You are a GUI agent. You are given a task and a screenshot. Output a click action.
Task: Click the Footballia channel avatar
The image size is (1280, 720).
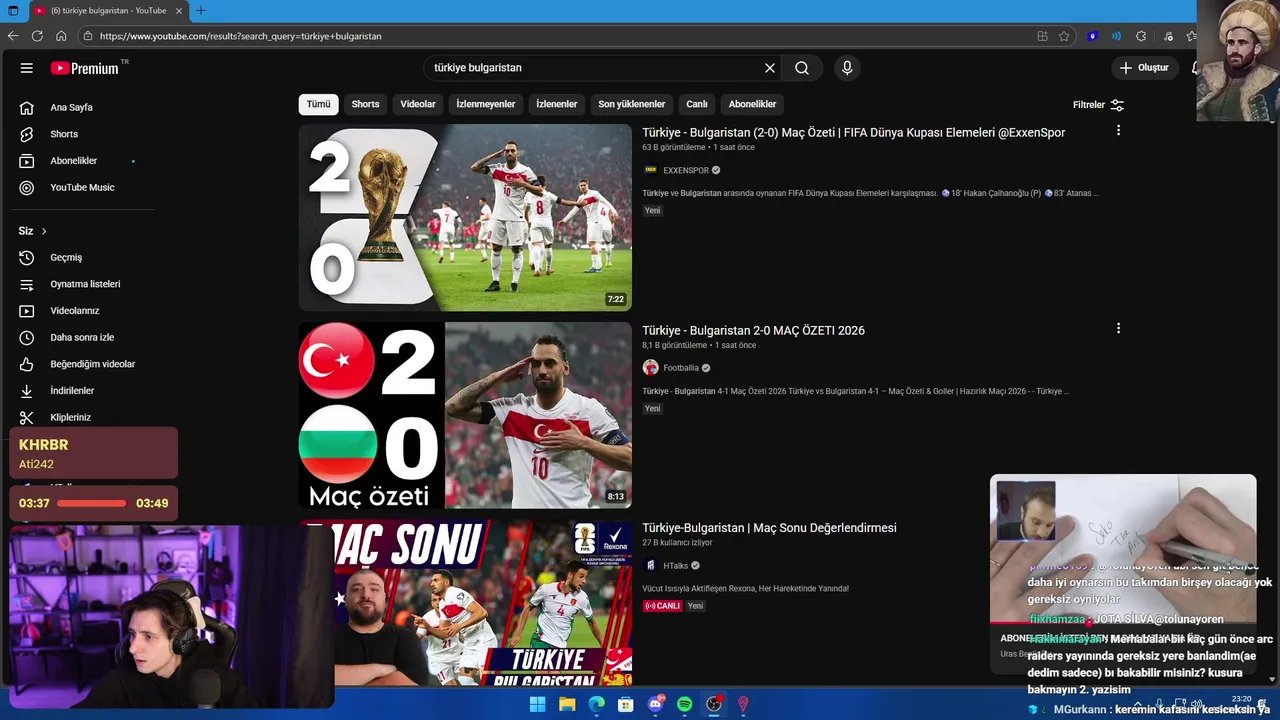coord(650,368)
